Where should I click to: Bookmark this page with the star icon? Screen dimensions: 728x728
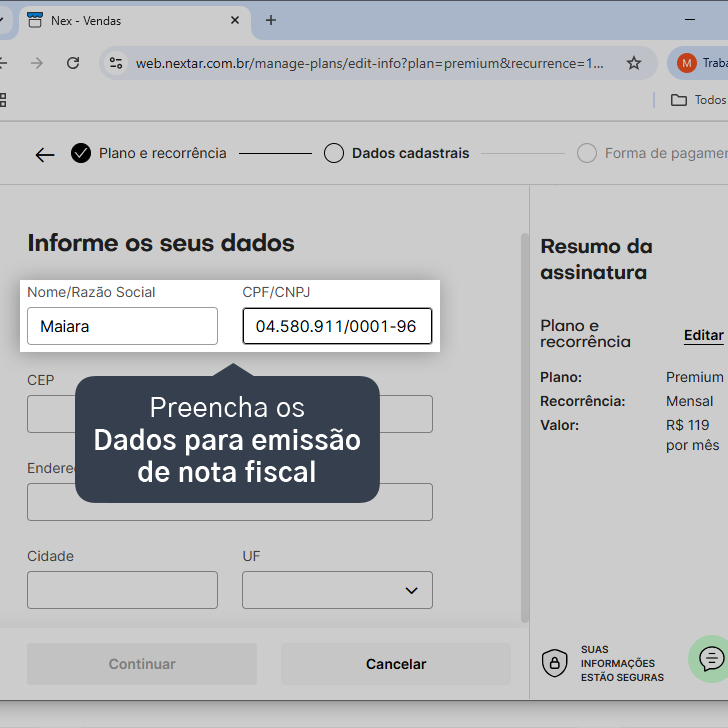(x=634, y=63)
